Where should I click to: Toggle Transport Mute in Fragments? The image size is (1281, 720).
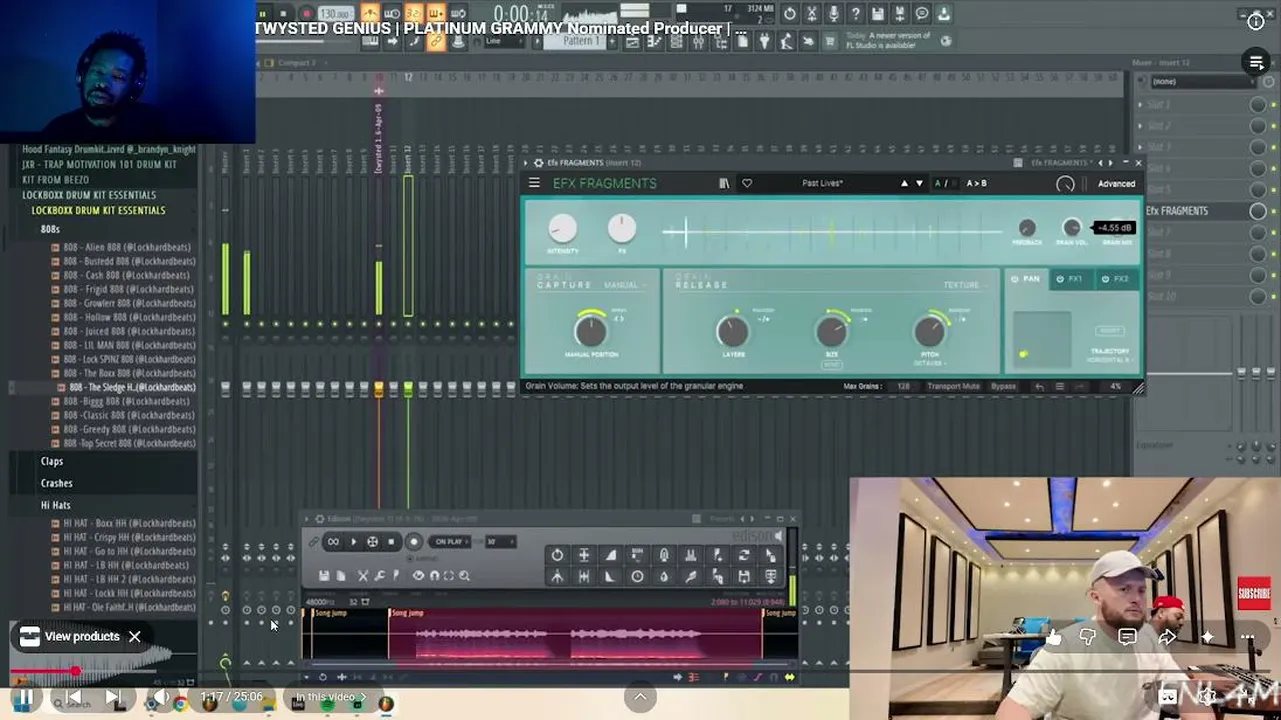click(x=953, y=386)
